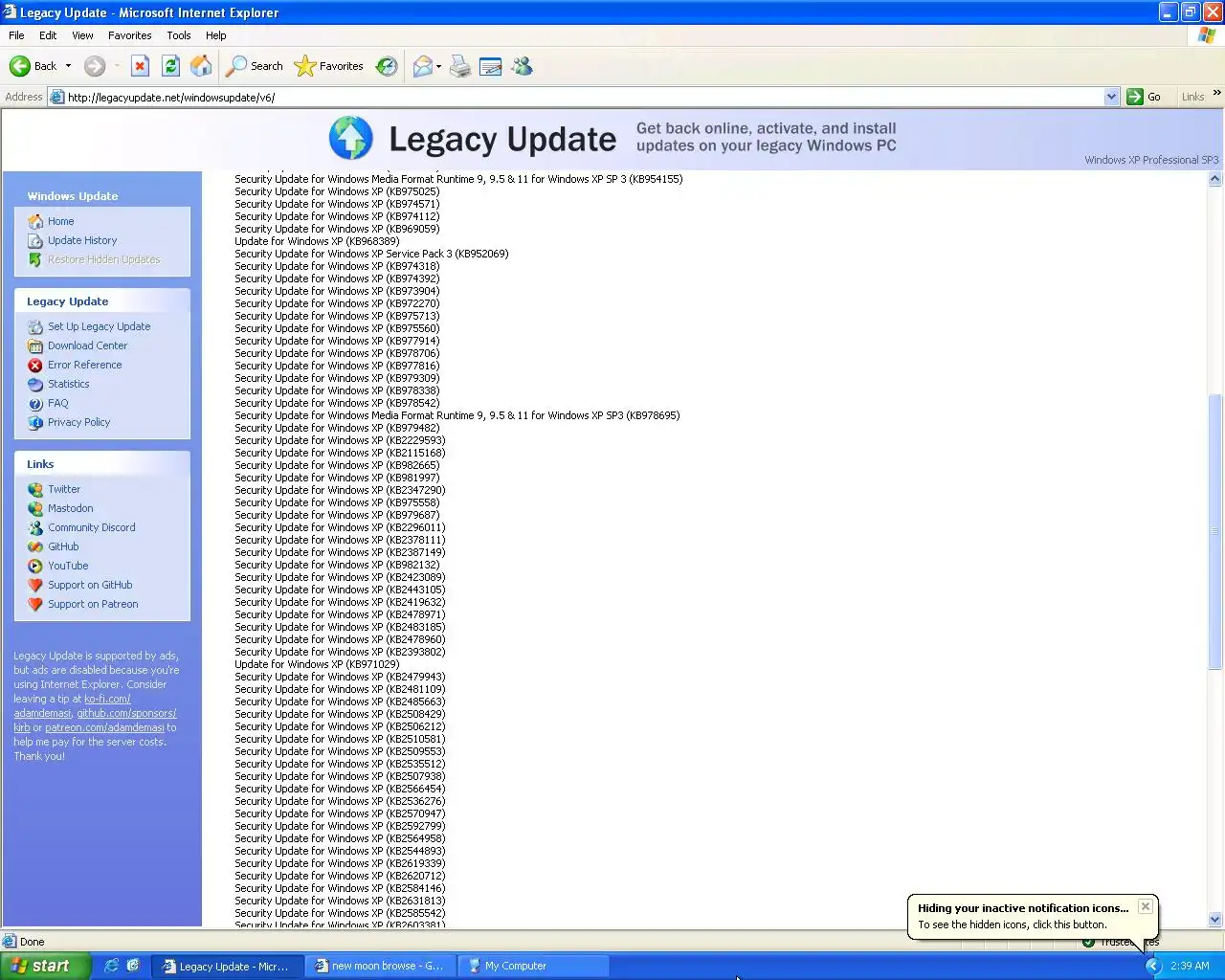Open the address bar dropdown
1225x980 pixels.
point(1111,97)
